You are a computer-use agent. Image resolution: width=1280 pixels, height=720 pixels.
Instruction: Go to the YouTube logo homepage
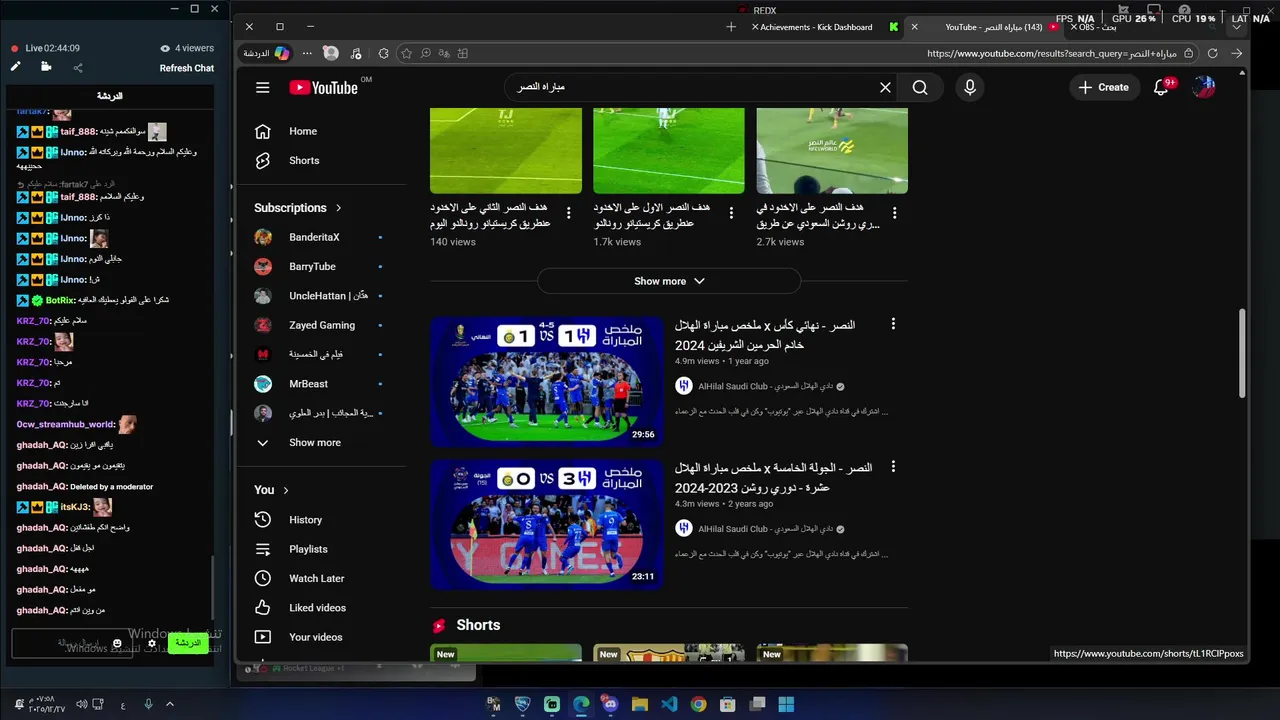coord(323,87)
